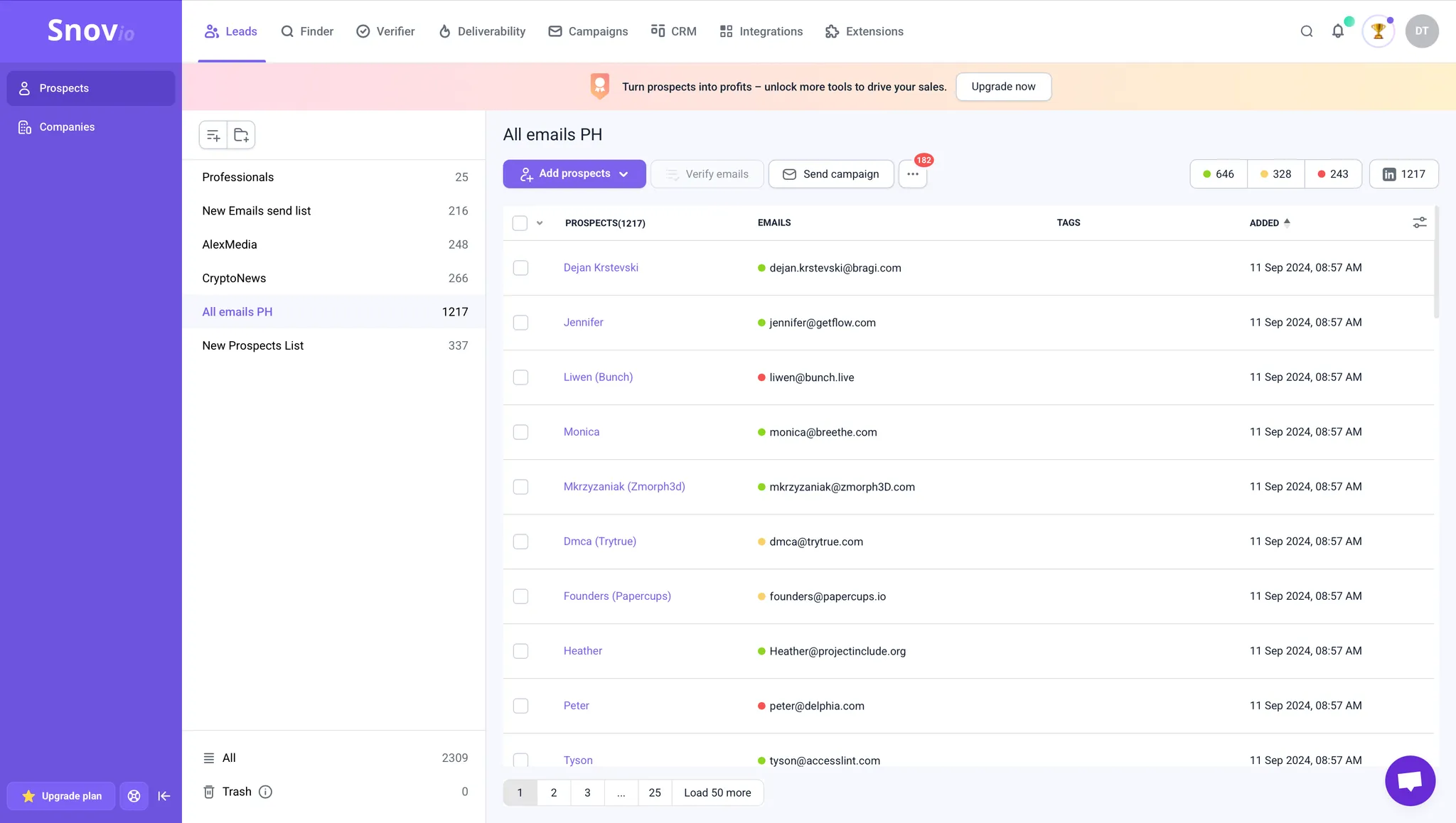Viewport: 1456px width, 823px height.
Task: Collapse the left sidebar
Action: pos(164,796)
